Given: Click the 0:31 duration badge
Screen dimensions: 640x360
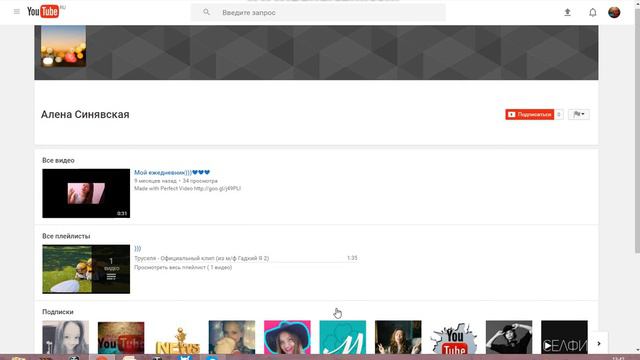Looking at the screenshot, I should 122,213.
